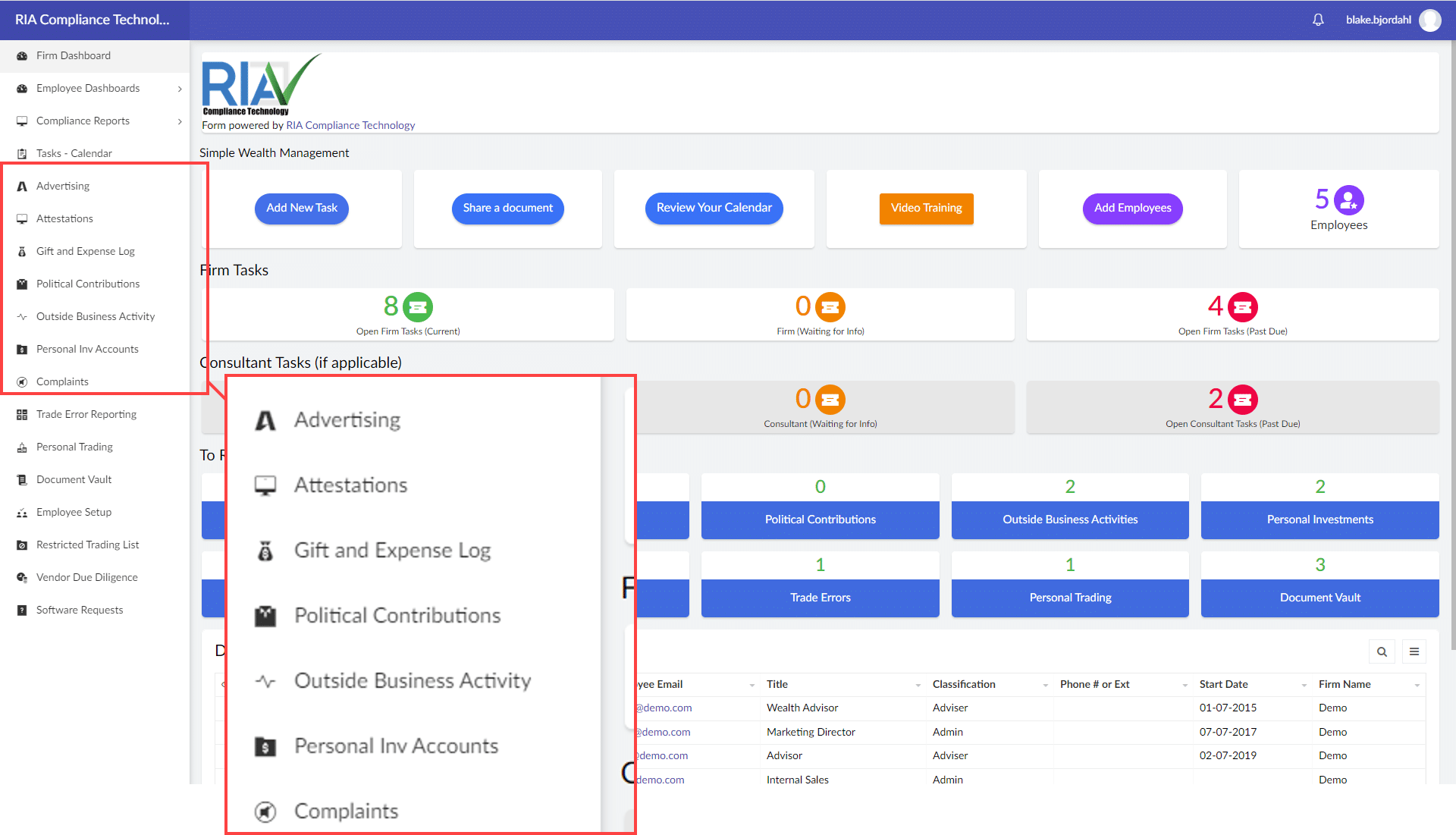This screenshot has width=1456, height=835.
Task: Open the Title column filter dropdown
Action: click(x=918, y=685)
